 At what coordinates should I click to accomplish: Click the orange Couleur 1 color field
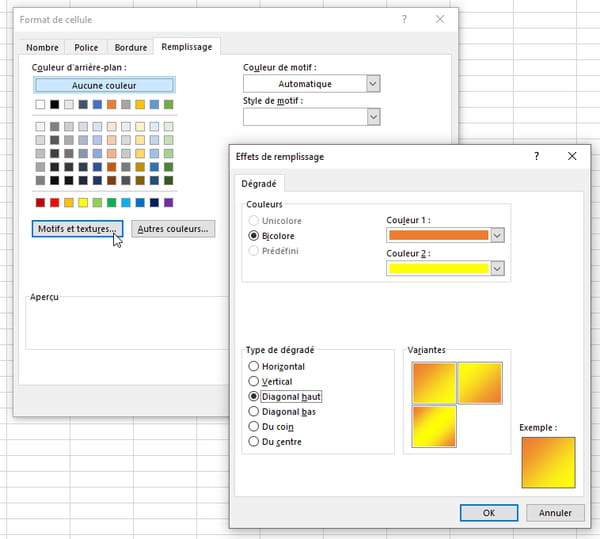(439, 235)
